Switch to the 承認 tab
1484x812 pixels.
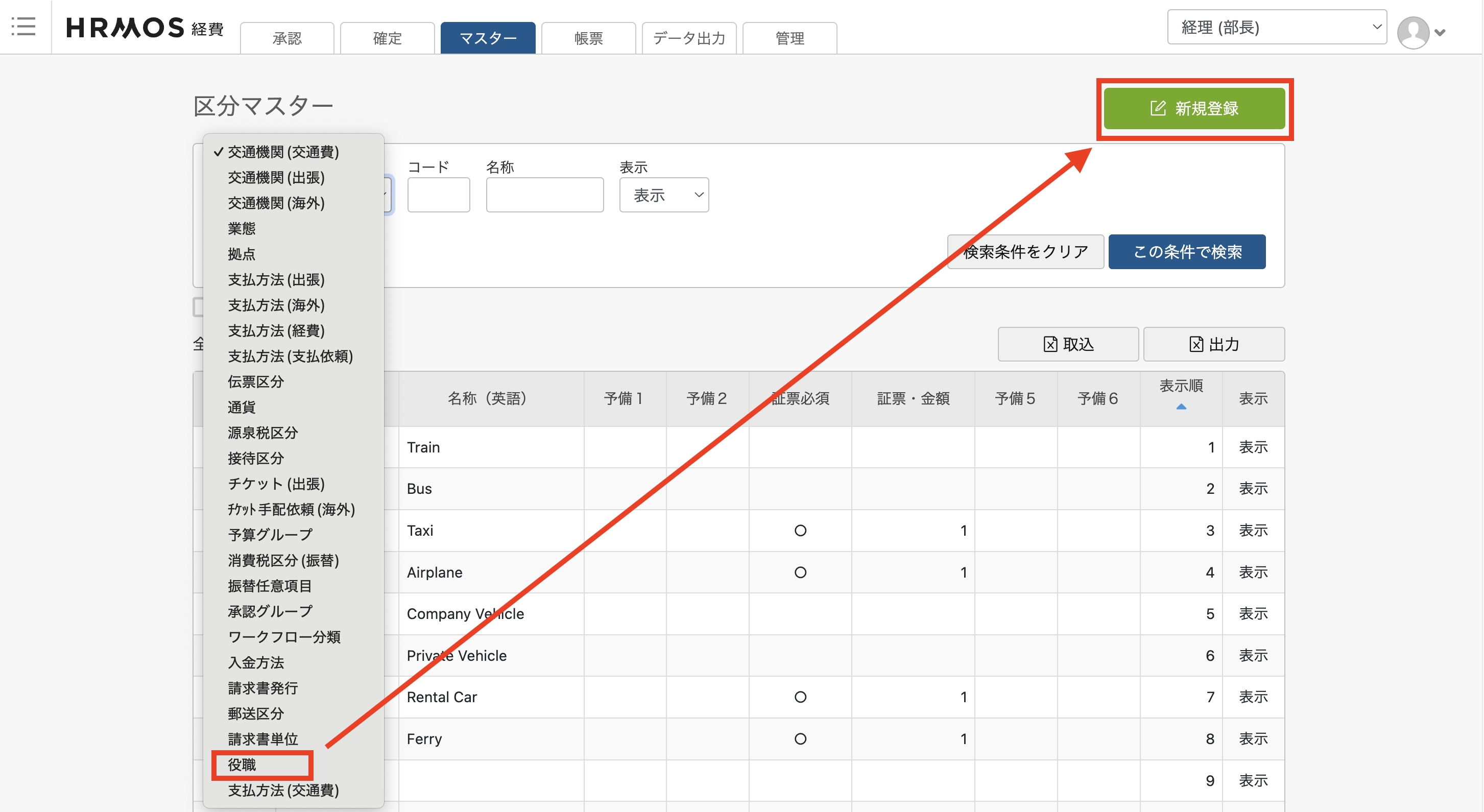pyautogui.click(x=287, y=38)
